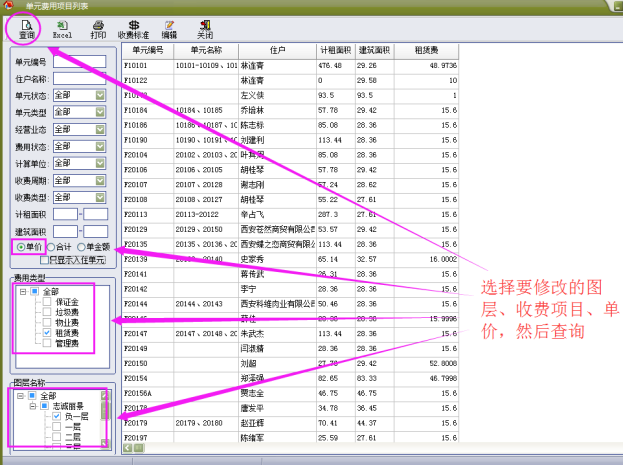Collapse the 志诚丽景 tree node

click(x=33, y=406)
